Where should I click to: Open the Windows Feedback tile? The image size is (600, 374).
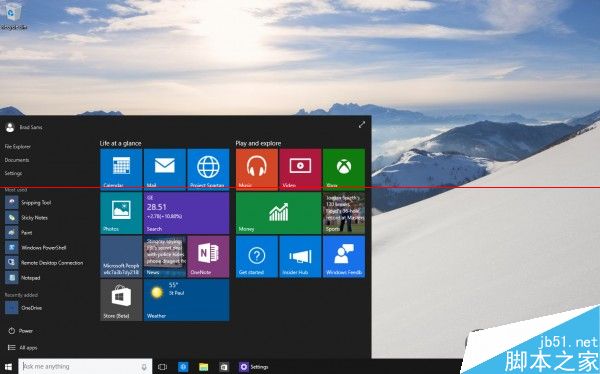(x=344, y=256)
